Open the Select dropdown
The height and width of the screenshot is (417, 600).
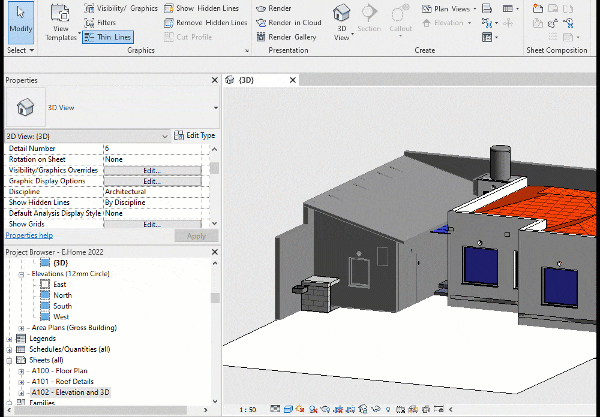pos(21,50)
